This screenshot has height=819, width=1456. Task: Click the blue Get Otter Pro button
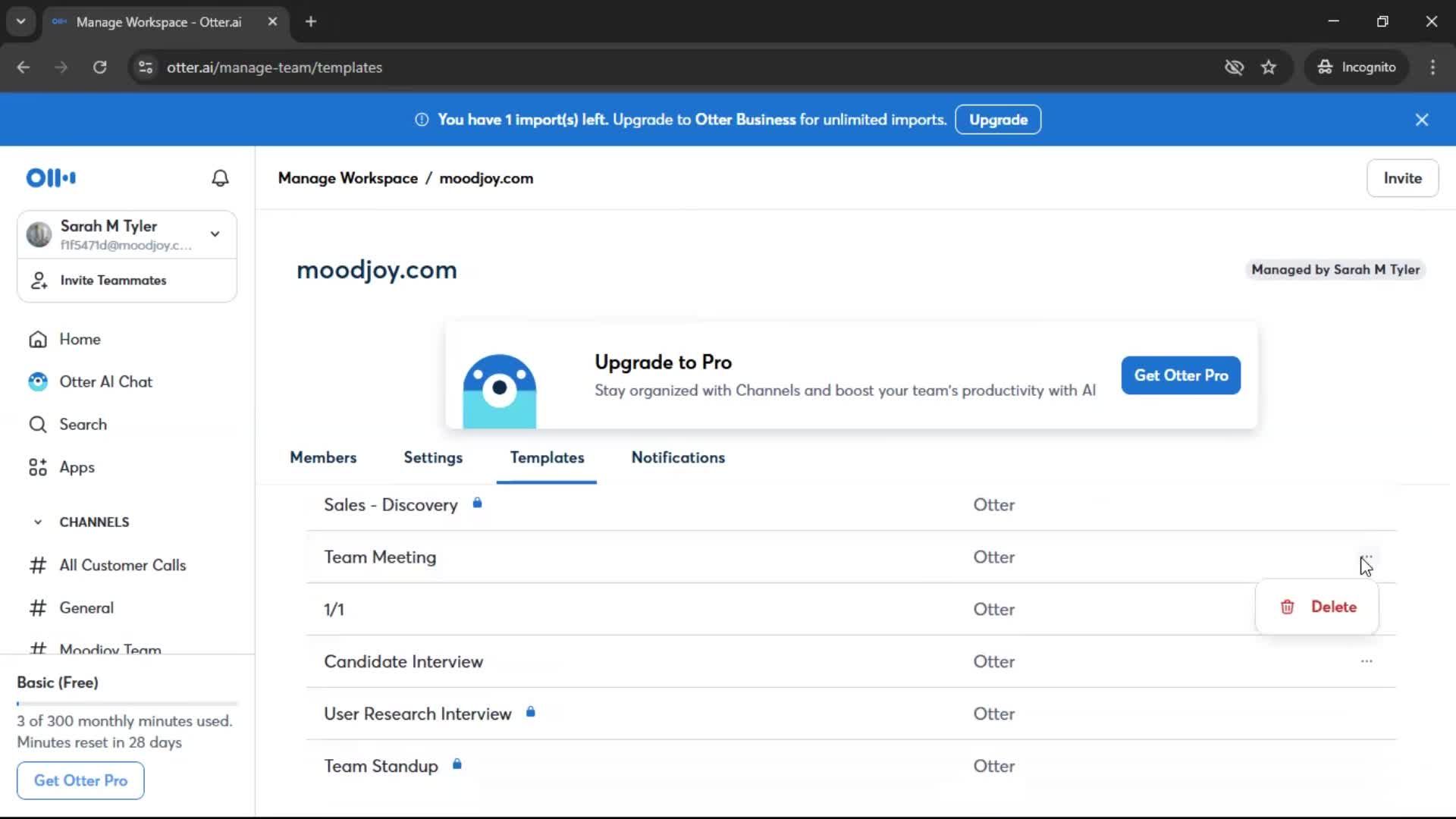pyautogui.click(x=1181, y=375)
